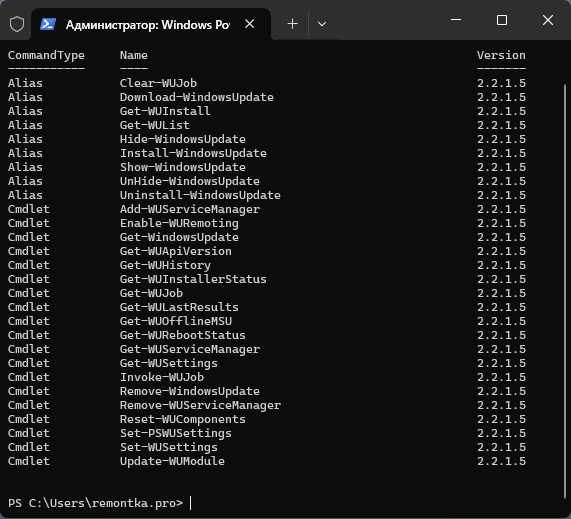This screenshot has width=571, height=519.
Task: Open the new tab profiles dropdown
Action: tap(322, 24)
